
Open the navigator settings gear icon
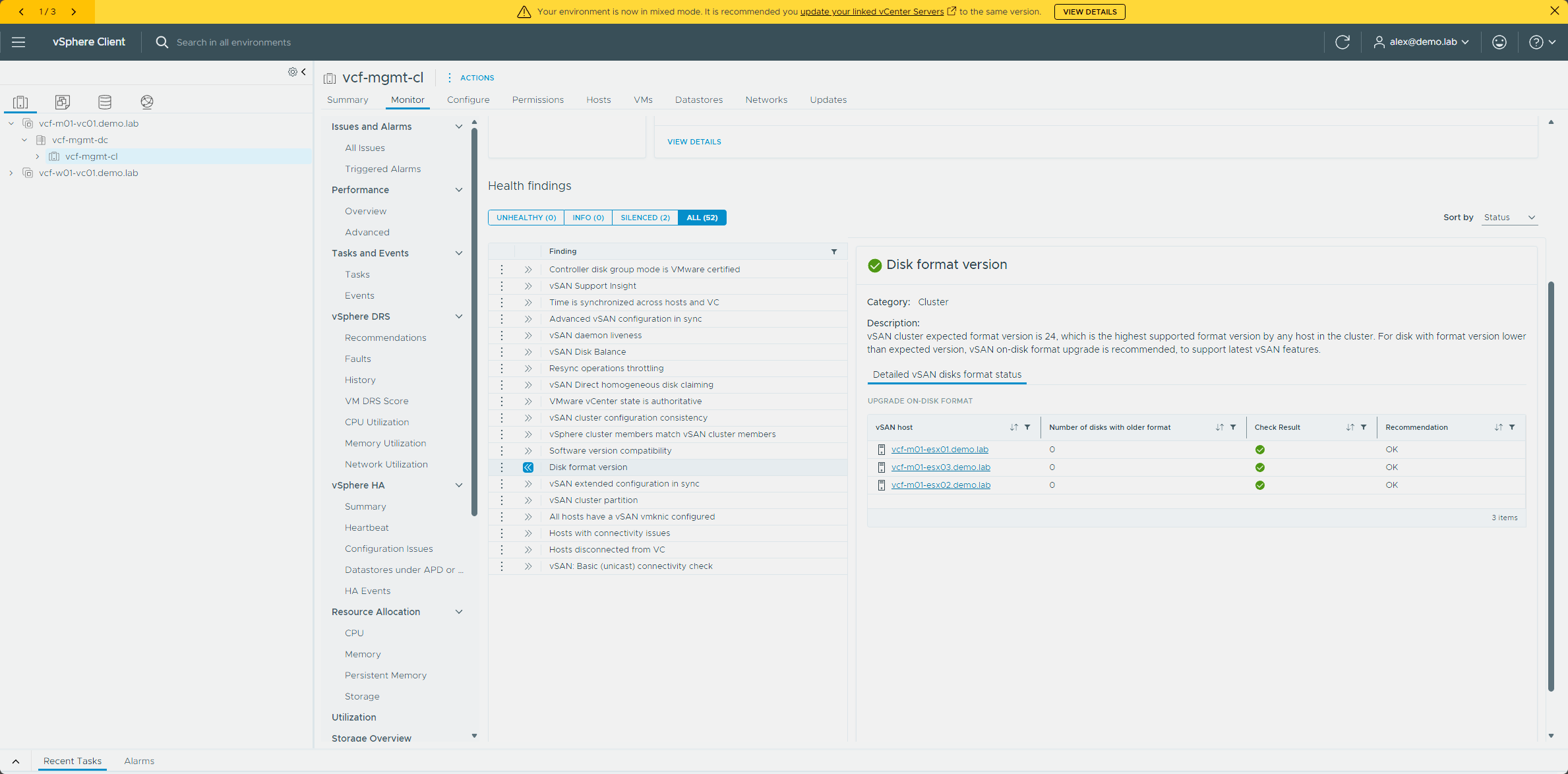pyautogui.click(x=292, y=72)
